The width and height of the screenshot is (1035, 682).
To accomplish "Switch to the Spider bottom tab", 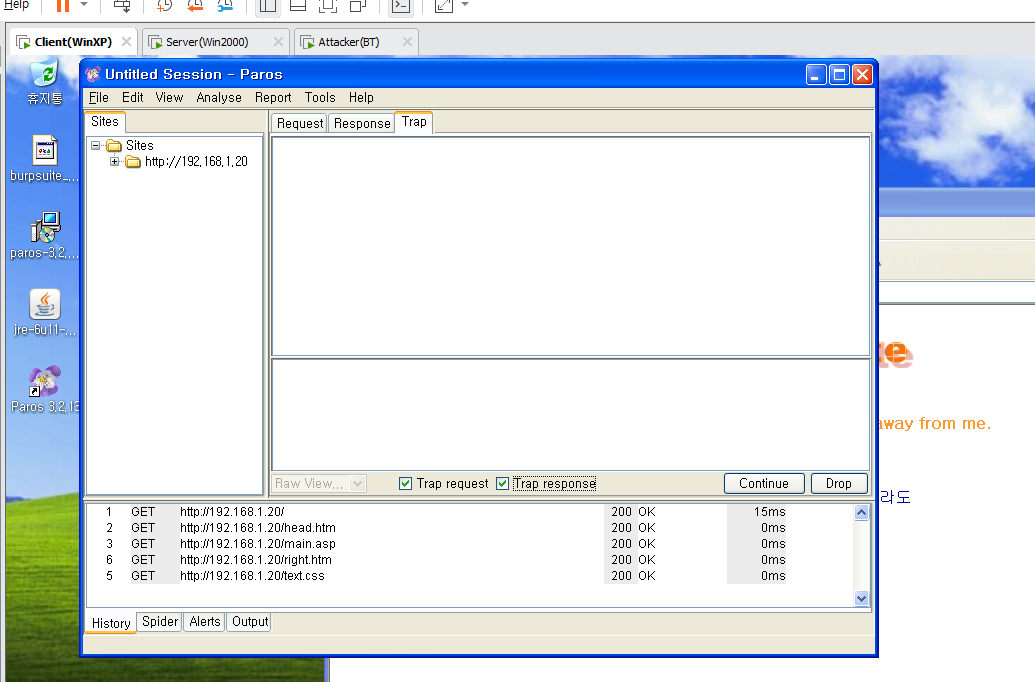I will (160, 622).
